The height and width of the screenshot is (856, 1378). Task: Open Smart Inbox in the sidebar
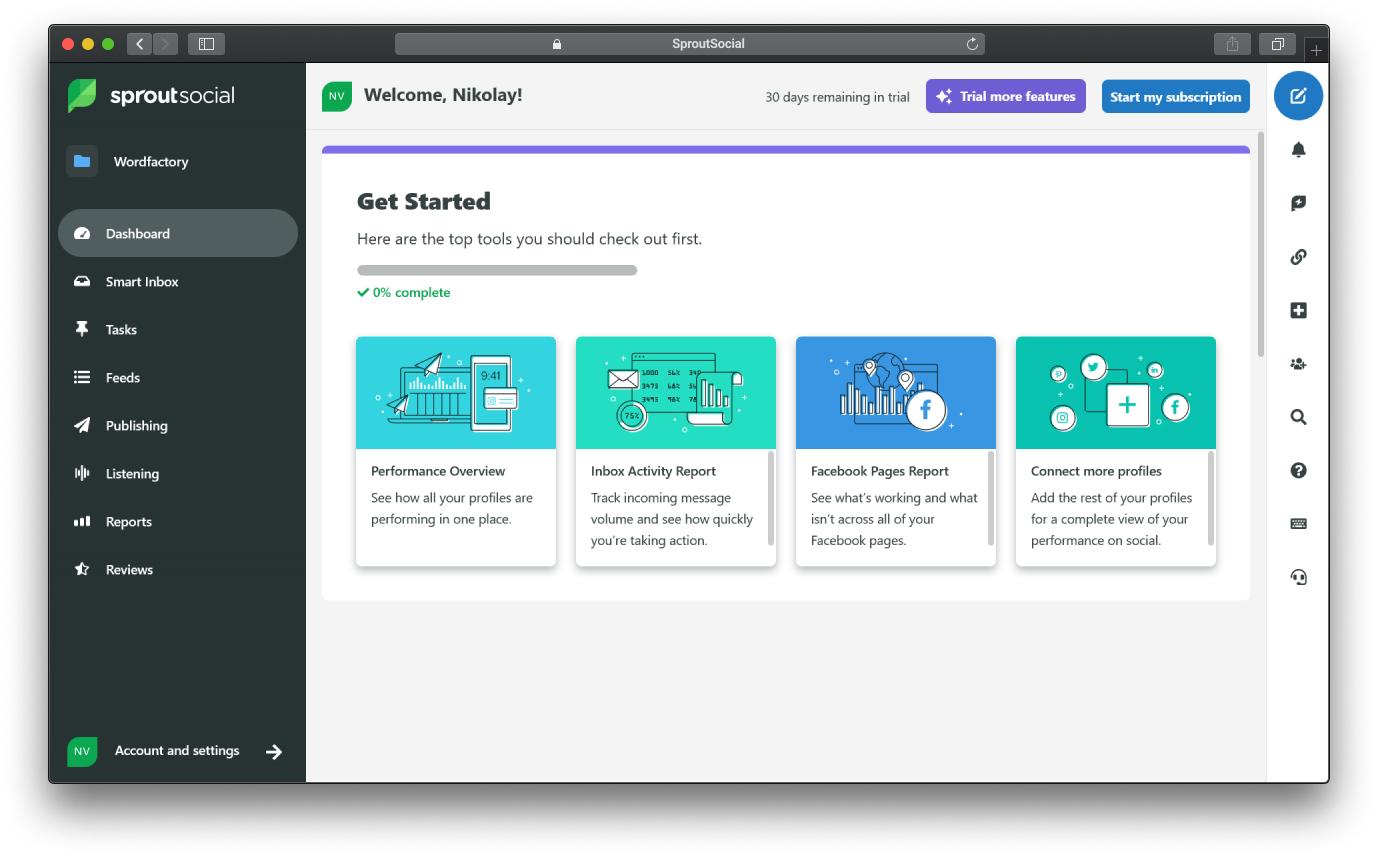point(178,282)
